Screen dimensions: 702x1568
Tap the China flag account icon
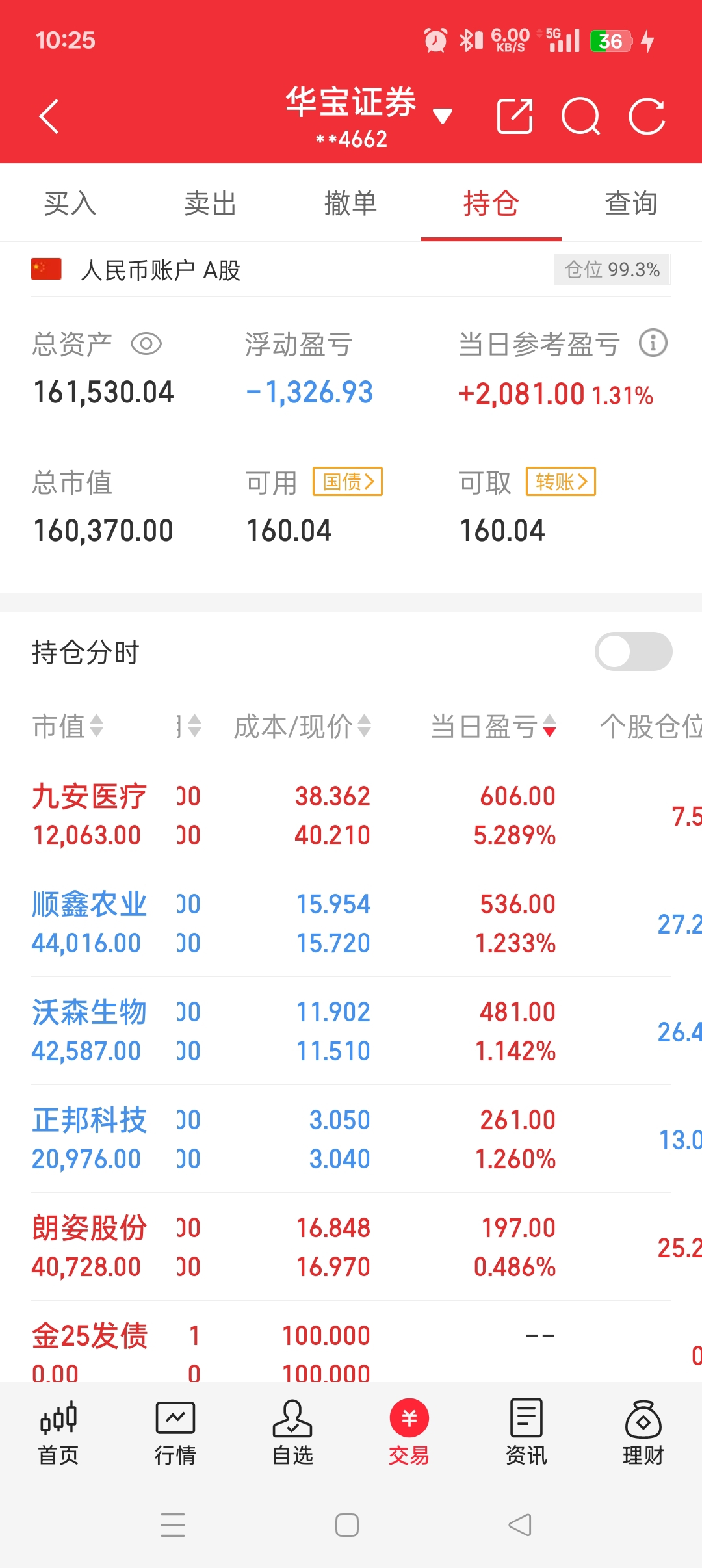tap(46, 269)
